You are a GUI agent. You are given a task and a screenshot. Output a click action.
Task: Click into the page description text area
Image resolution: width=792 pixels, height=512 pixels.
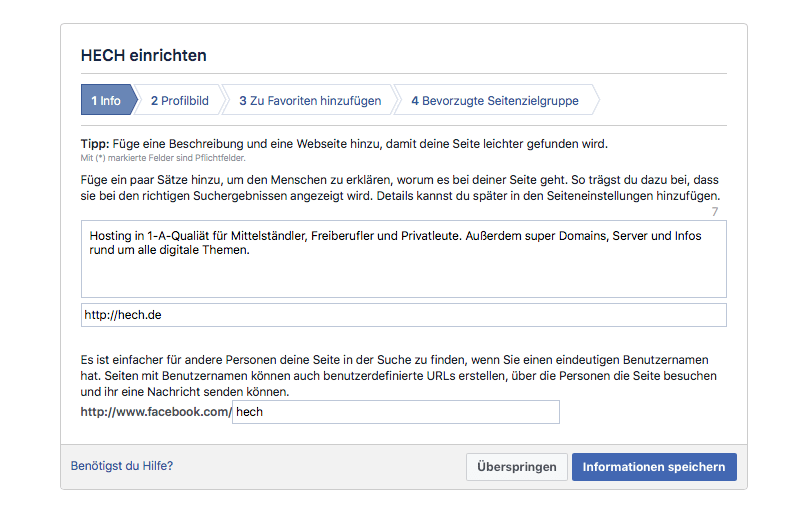click(404, 259)
